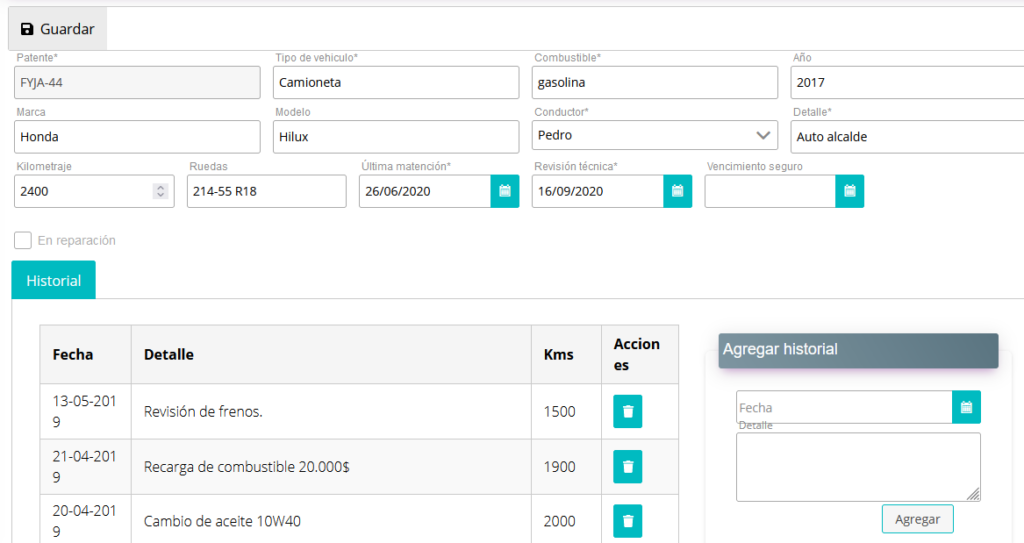
Task: Switch to the Historial tab
Action: (x=54, y=280)
